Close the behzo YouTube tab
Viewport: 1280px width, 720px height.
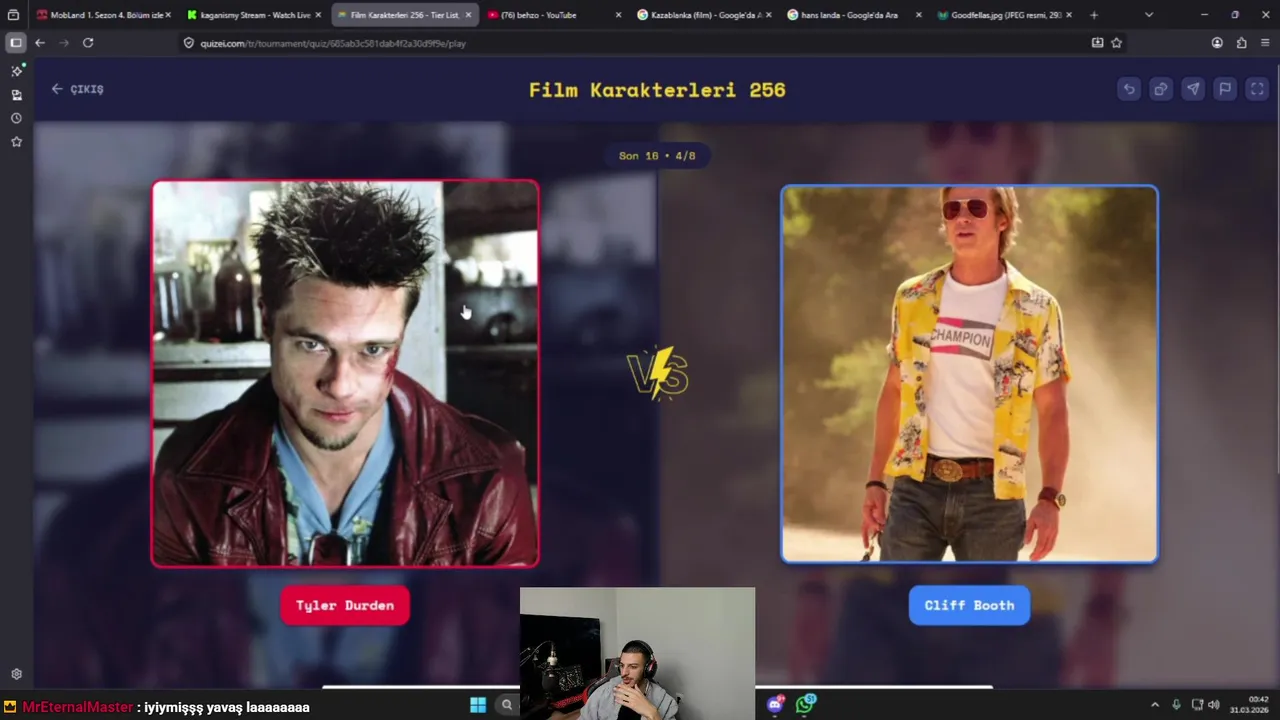(618, 15)
